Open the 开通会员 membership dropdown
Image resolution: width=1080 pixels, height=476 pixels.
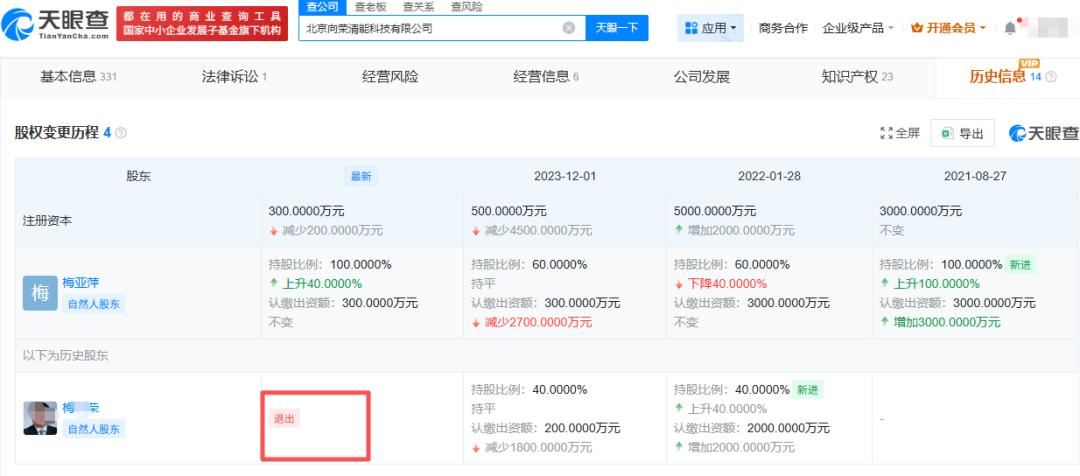[949, 28]
